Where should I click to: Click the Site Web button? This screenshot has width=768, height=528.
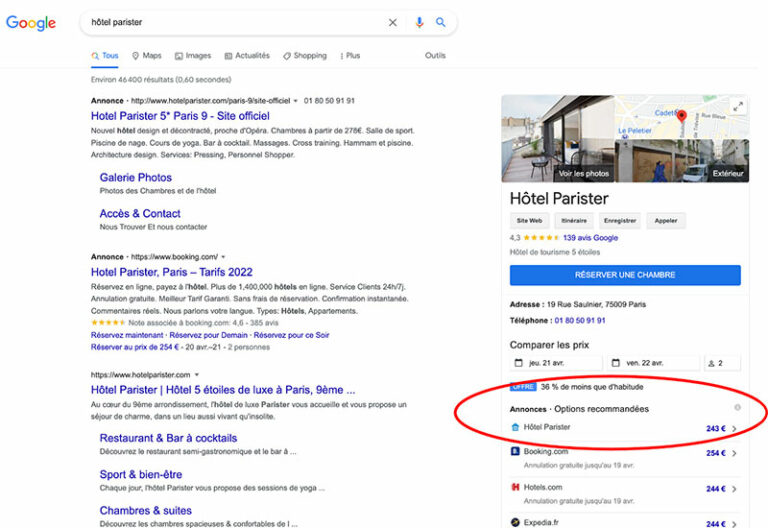pos(529,220)
